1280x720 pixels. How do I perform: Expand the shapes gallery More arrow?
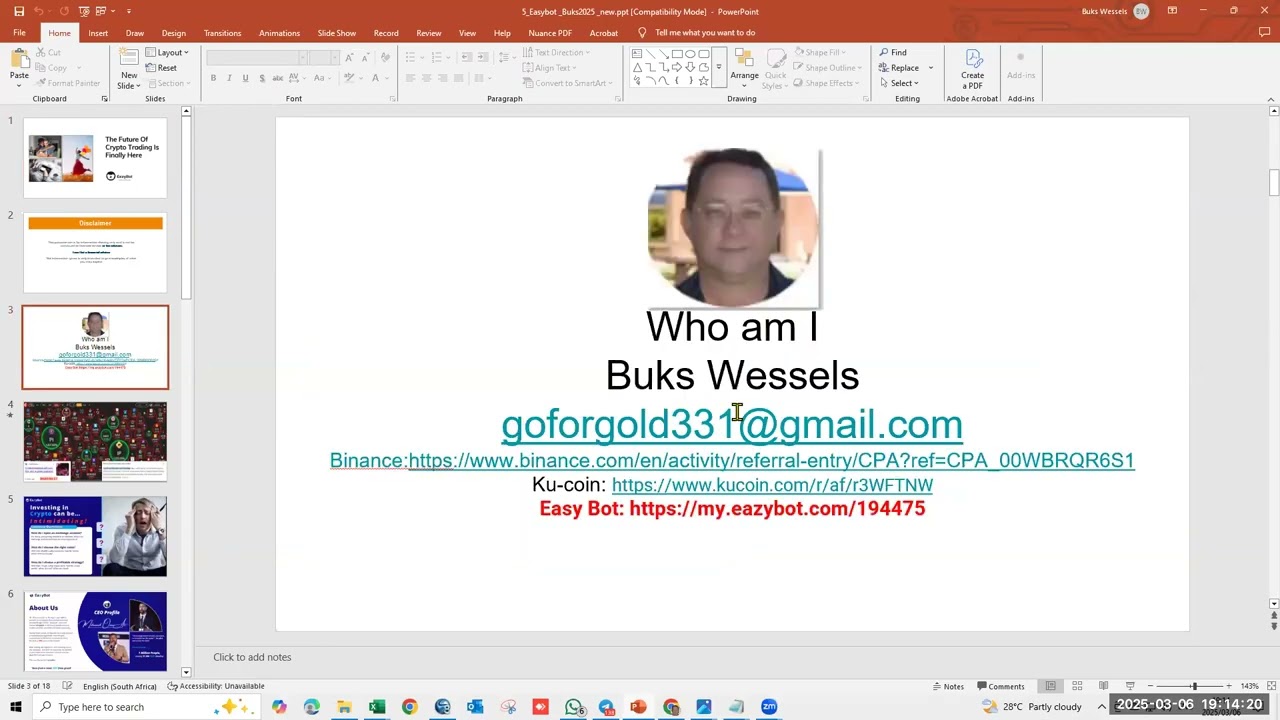718,67
